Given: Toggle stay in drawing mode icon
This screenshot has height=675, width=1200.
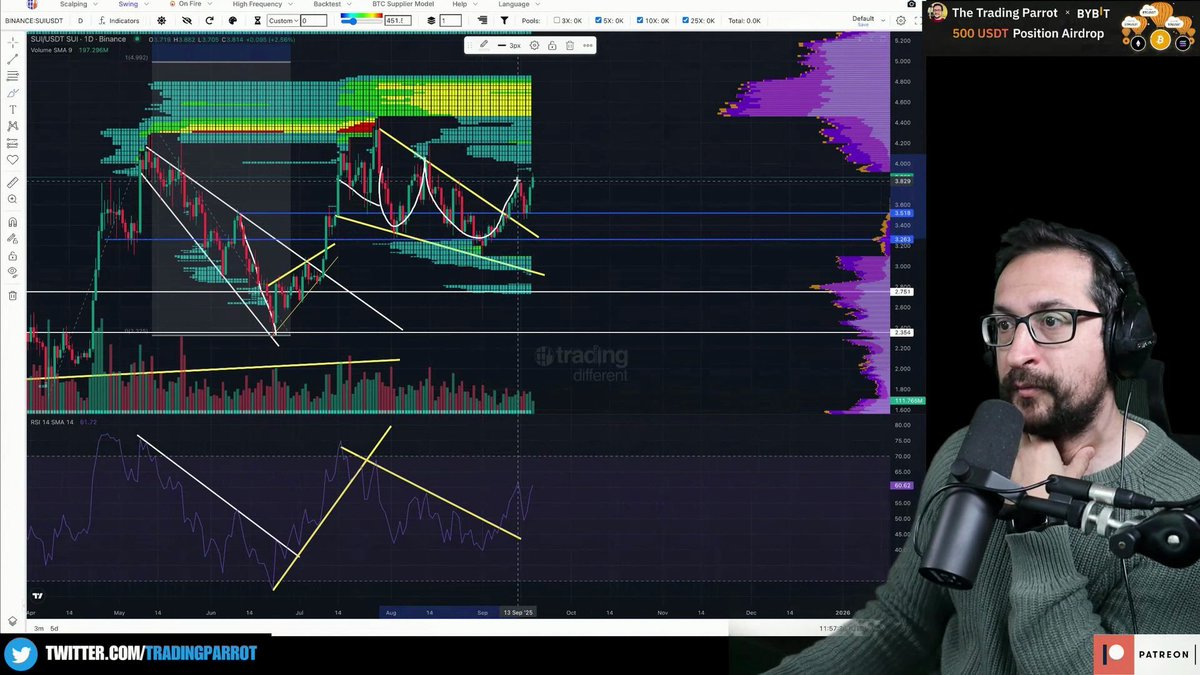Looking at the screenshot, I should 12,239.
